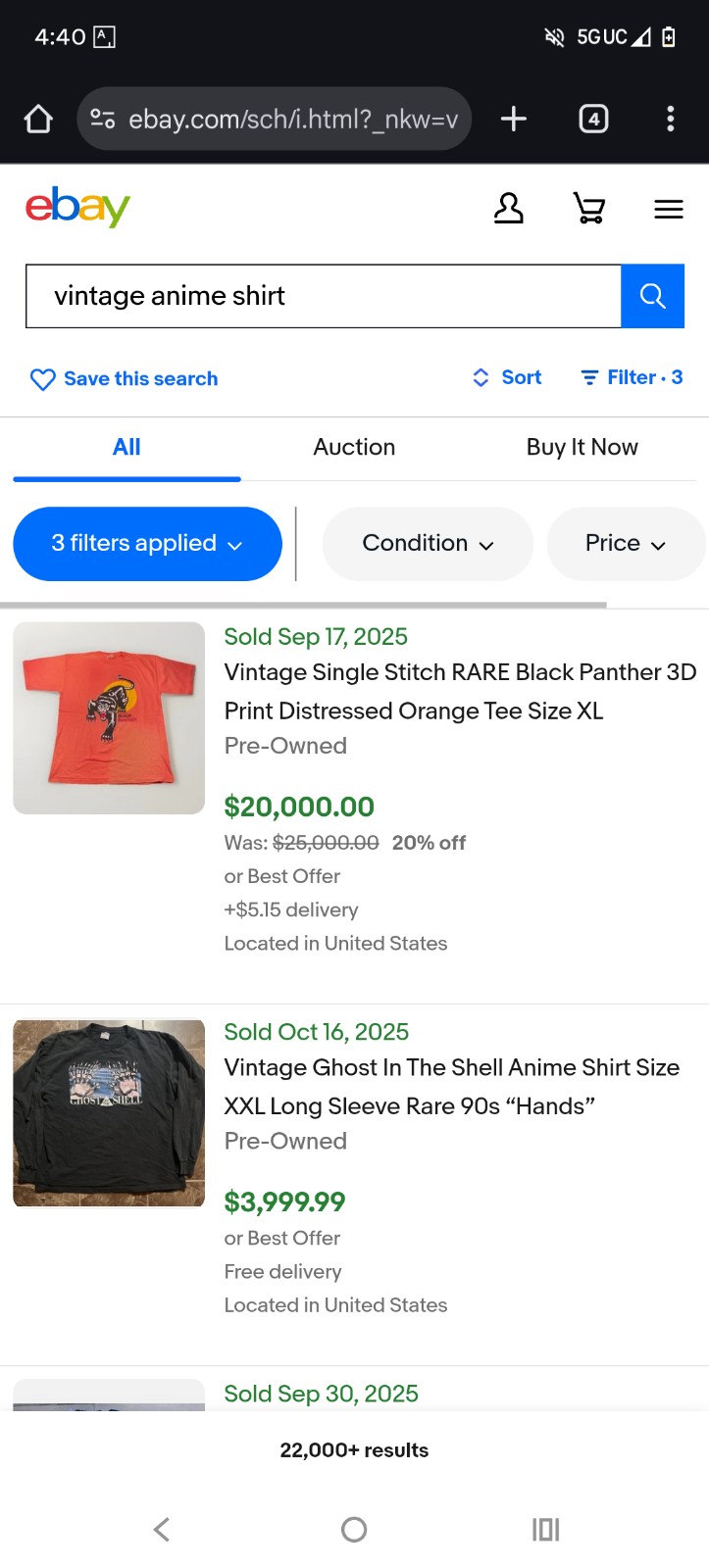Open the eBay account profile icon
Image resolution: width=709 pixels, height=1568 pixels.
508,208
